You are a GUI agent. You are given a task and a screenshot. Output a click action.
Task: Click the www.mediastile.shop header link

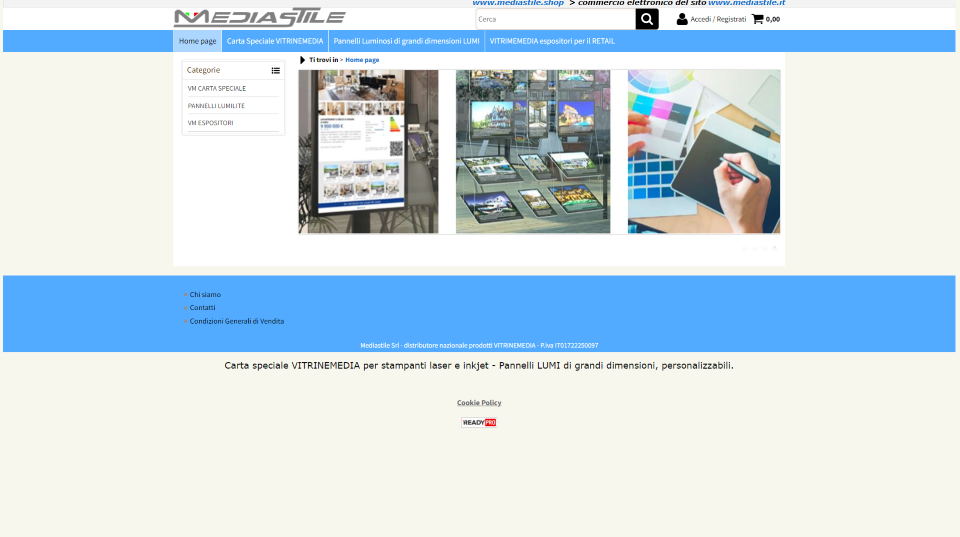[x=518, y=3]
